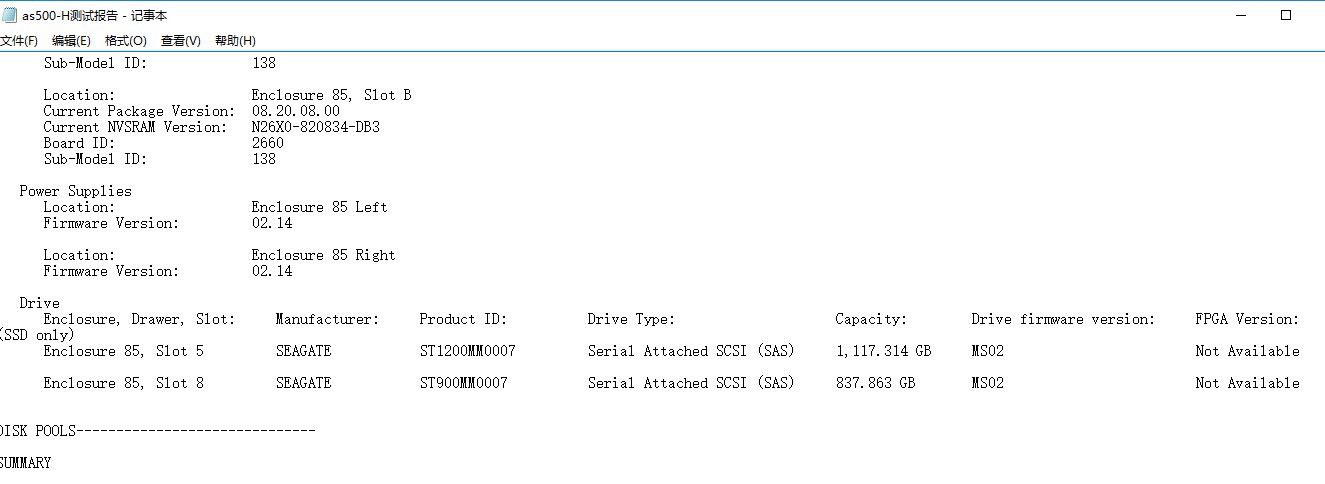Maximize the Notepad window
Image resolution: width=1325 pixels, height=484 pixels.
tap(1287, 15)
